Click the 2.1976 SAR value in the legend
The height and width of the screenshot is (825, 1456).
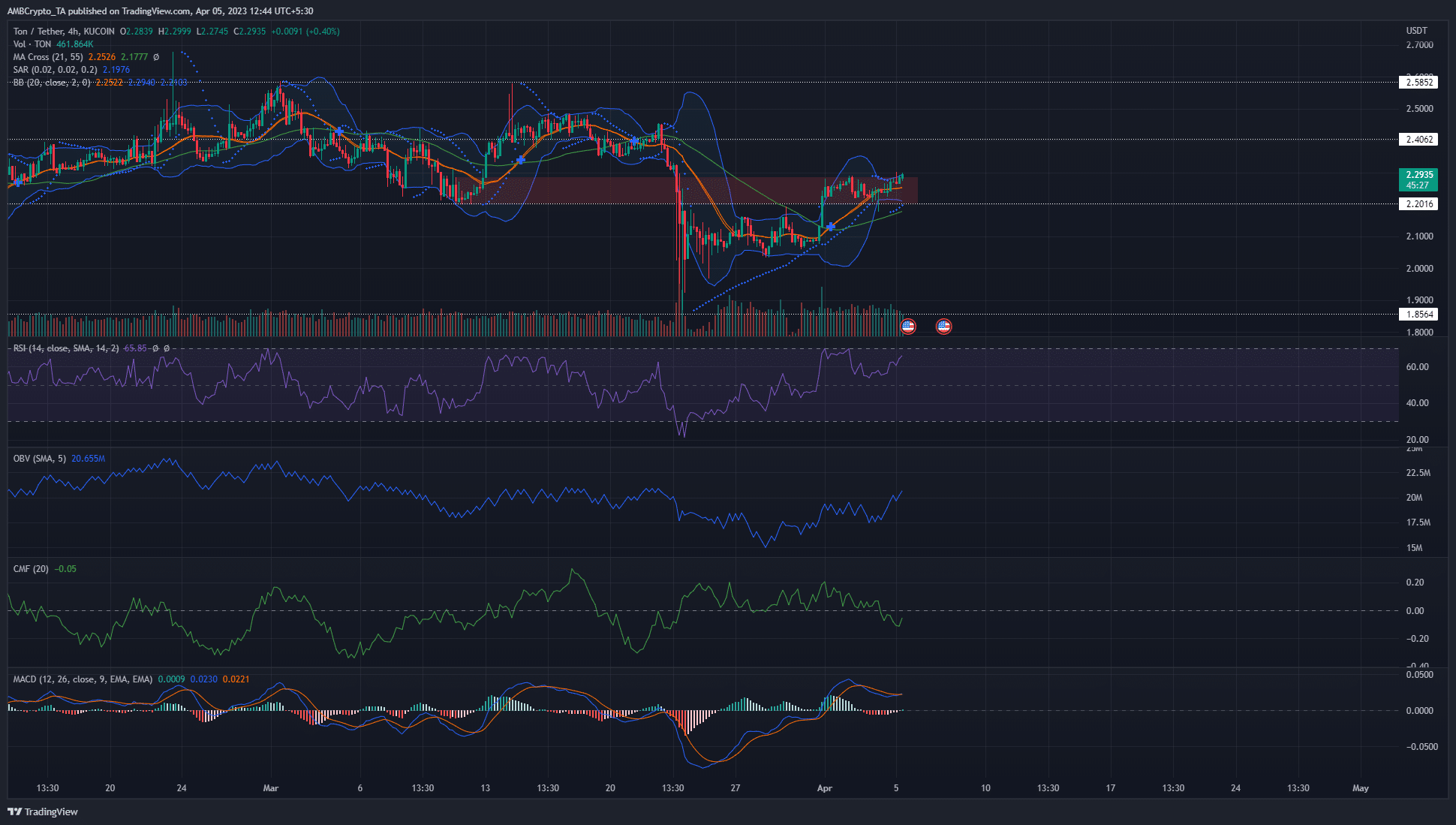point(116,70)
